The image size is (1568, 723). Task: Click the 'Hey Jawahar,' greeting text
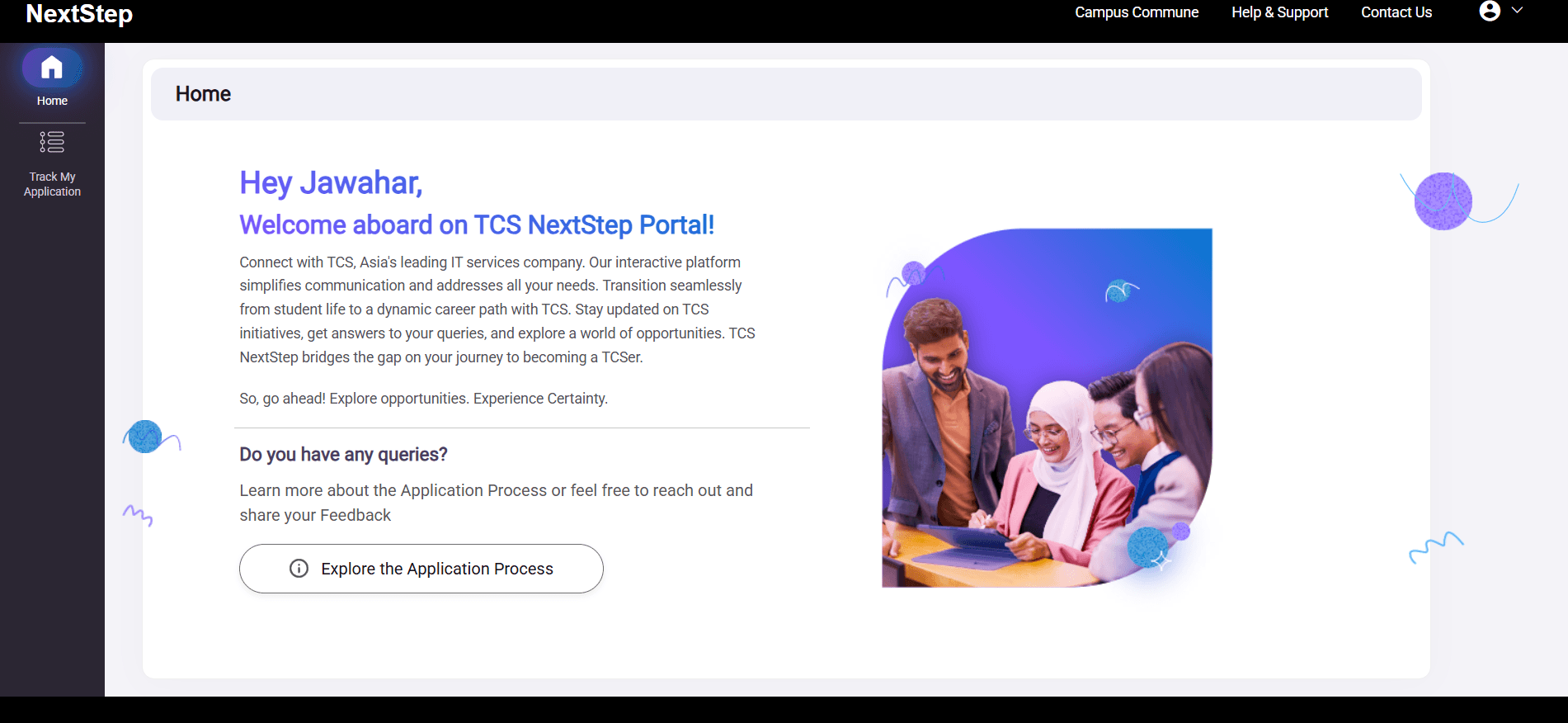point(331,182)
